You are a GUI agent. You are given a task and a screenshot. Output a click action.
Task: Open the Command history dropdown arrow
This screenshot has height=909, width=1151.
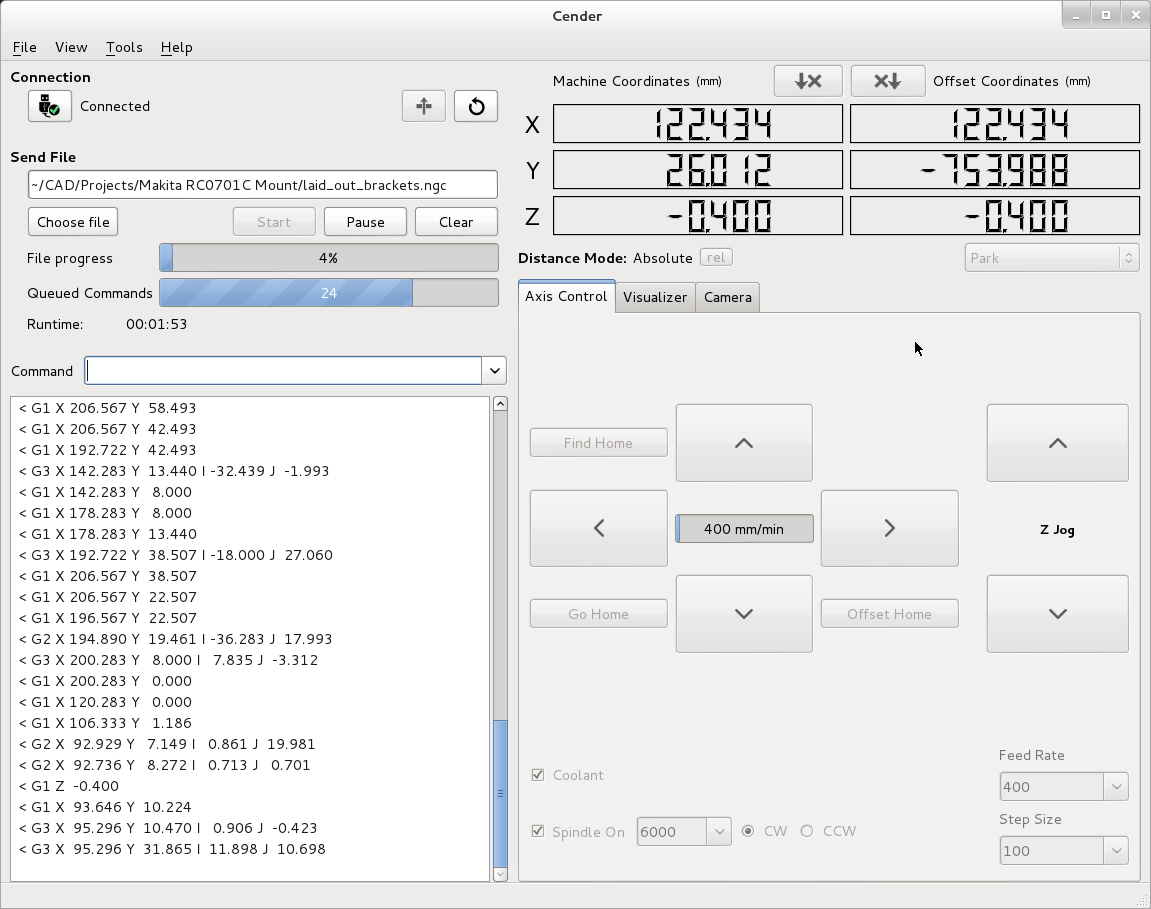[x=494, y=371]
